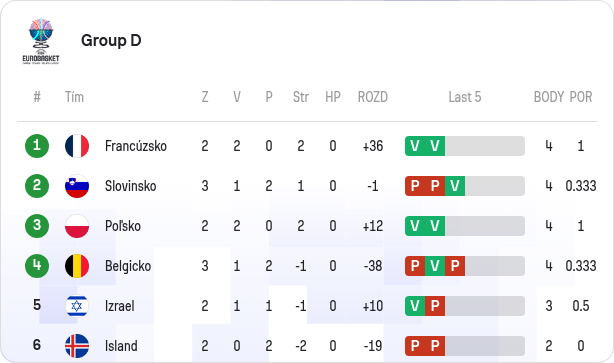Sort by the ROZD column header

373,97
